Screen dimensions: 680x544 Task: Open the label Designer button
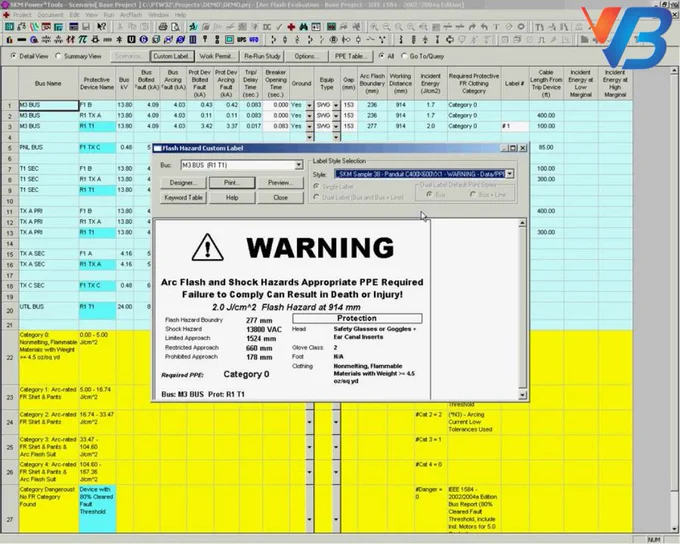pos(183,183)
